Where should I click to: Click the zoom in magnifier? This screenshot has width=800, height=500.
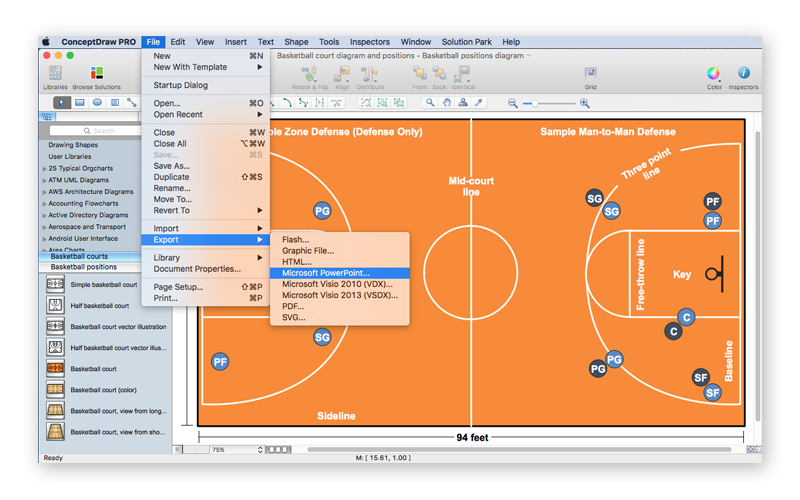pos(585,103)
